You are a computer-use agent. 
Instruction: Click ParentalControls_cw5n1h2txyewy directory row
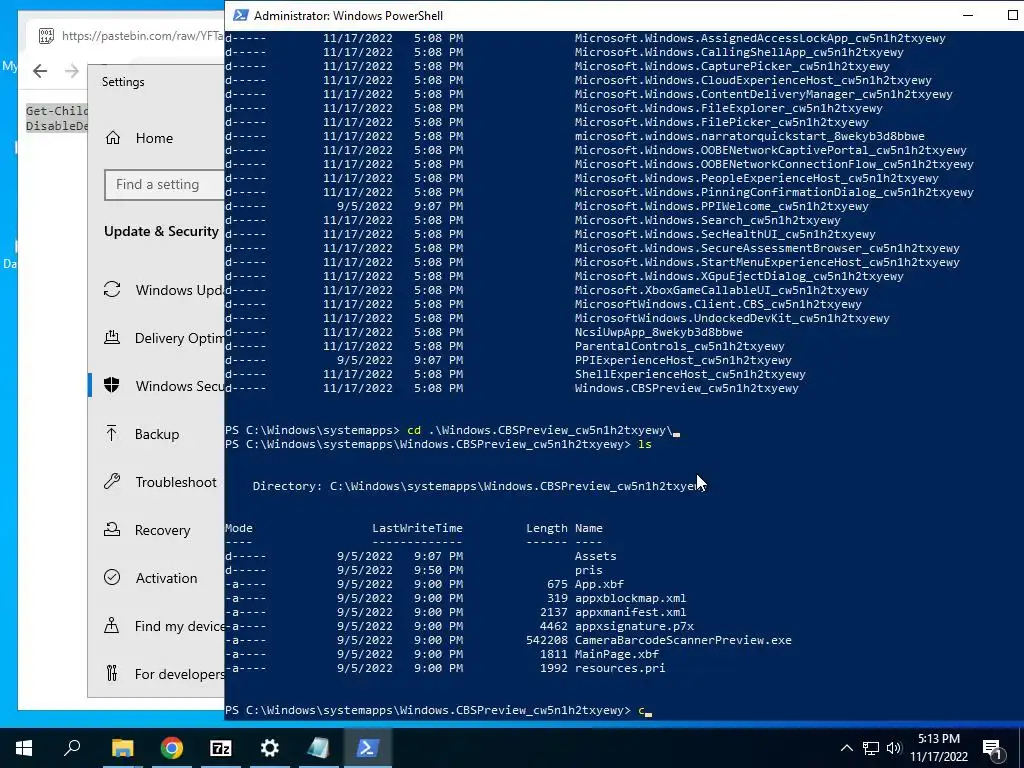coord(504,346)
